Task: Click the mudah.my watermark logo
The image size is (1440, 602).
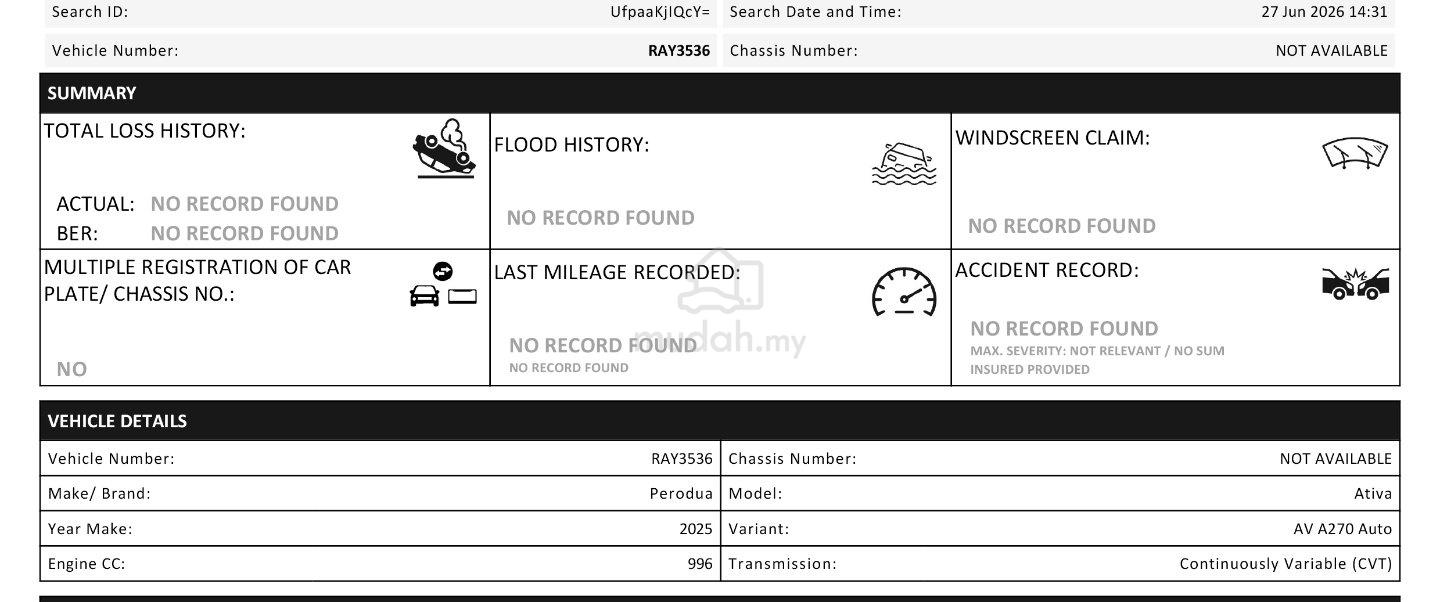Action: 720,305
